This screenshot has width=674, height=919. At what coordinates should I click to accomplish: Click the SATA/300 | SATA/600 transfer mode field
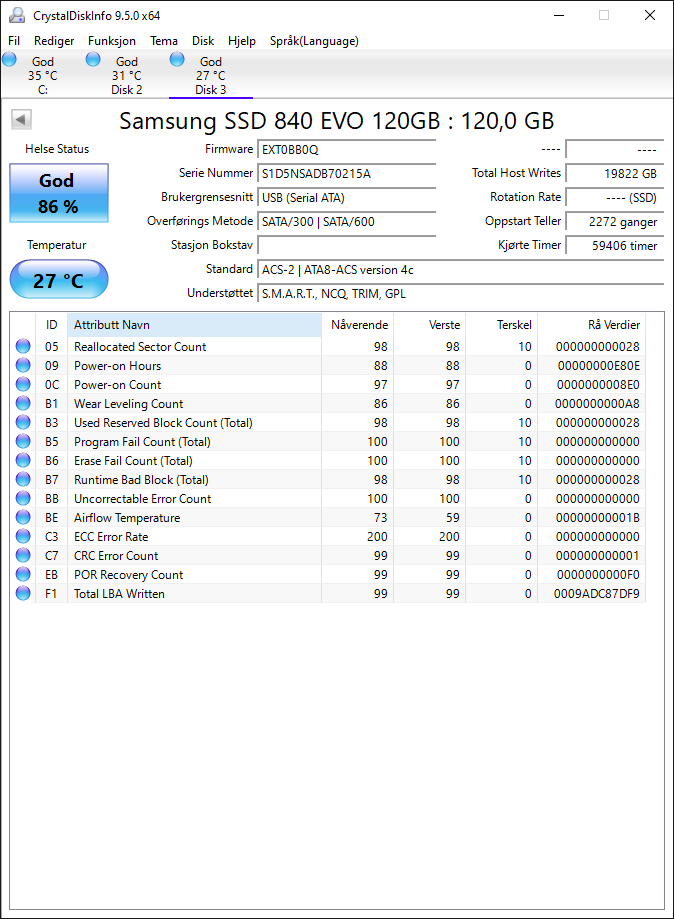346,222
